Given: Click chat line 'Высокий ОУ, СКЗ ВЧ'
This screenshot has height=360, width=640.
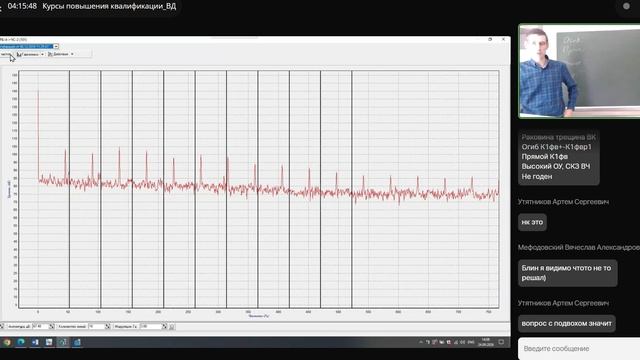Looking at the screenshot, I should coord(556,167).
